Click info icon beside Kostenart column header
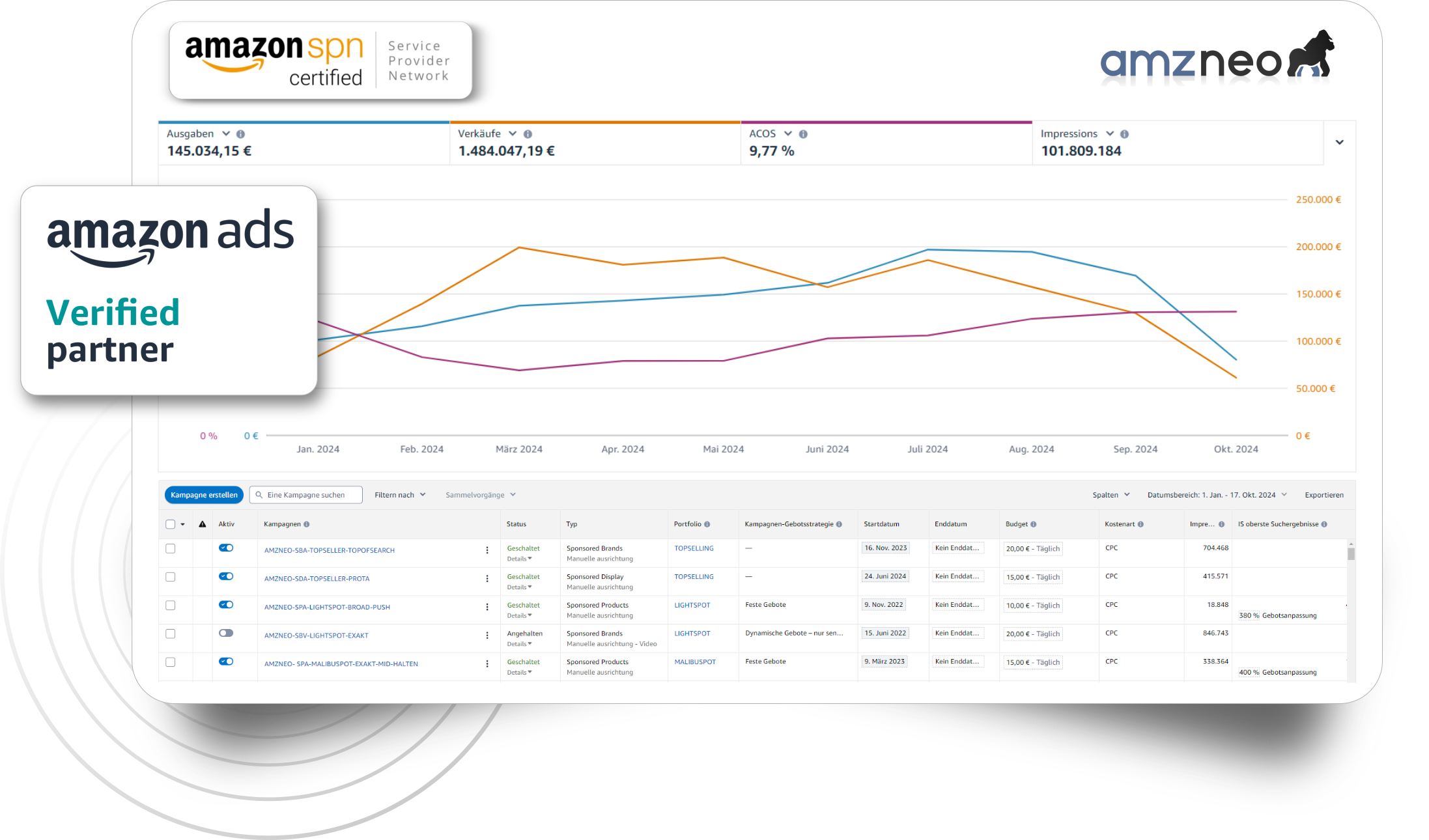Image resolution: width=1429 pixels, height=840 pixels. [1140, 524]
